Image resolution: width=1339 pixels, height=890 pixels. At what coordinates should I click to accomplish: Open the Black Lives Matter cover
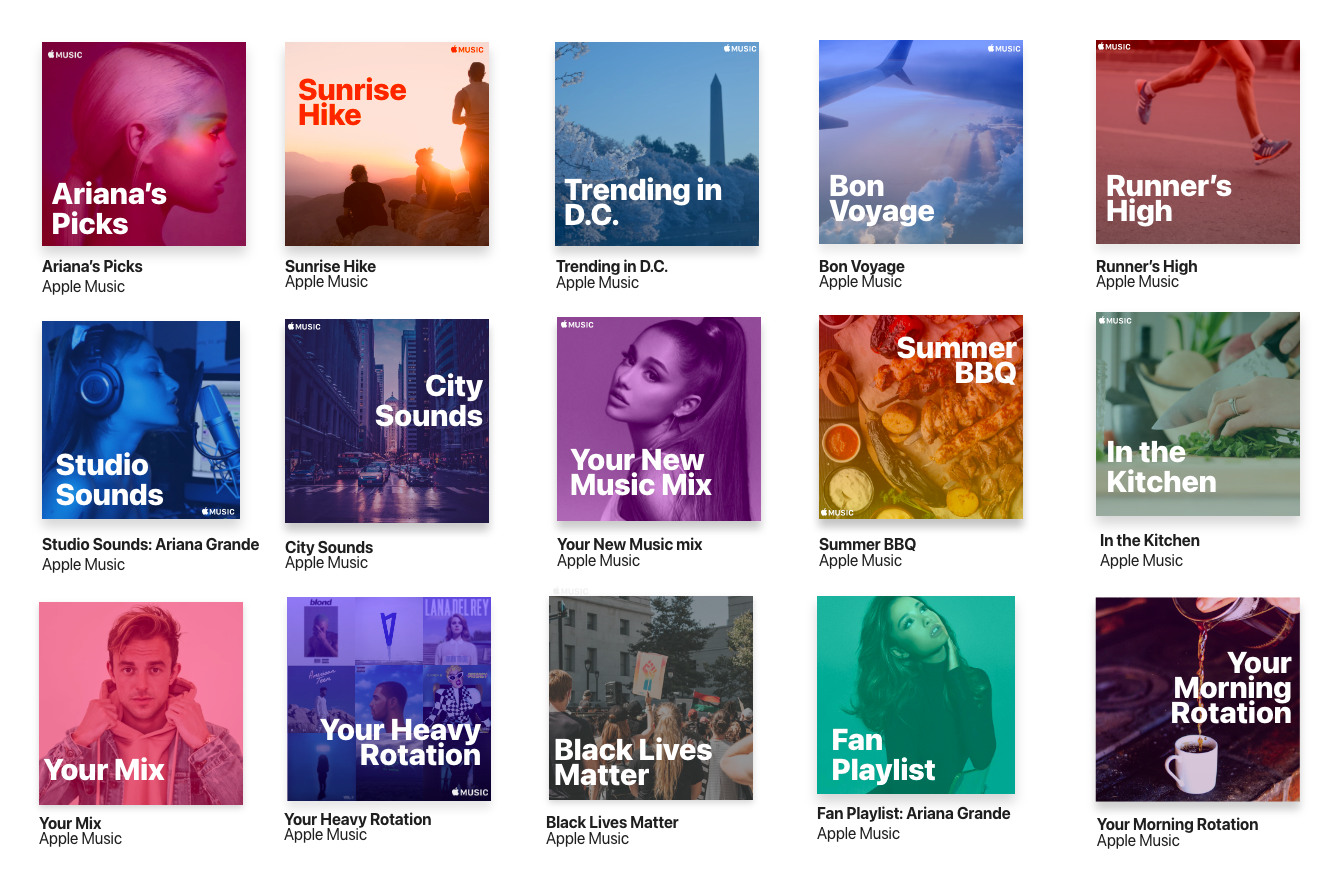(x=651, y=698)
